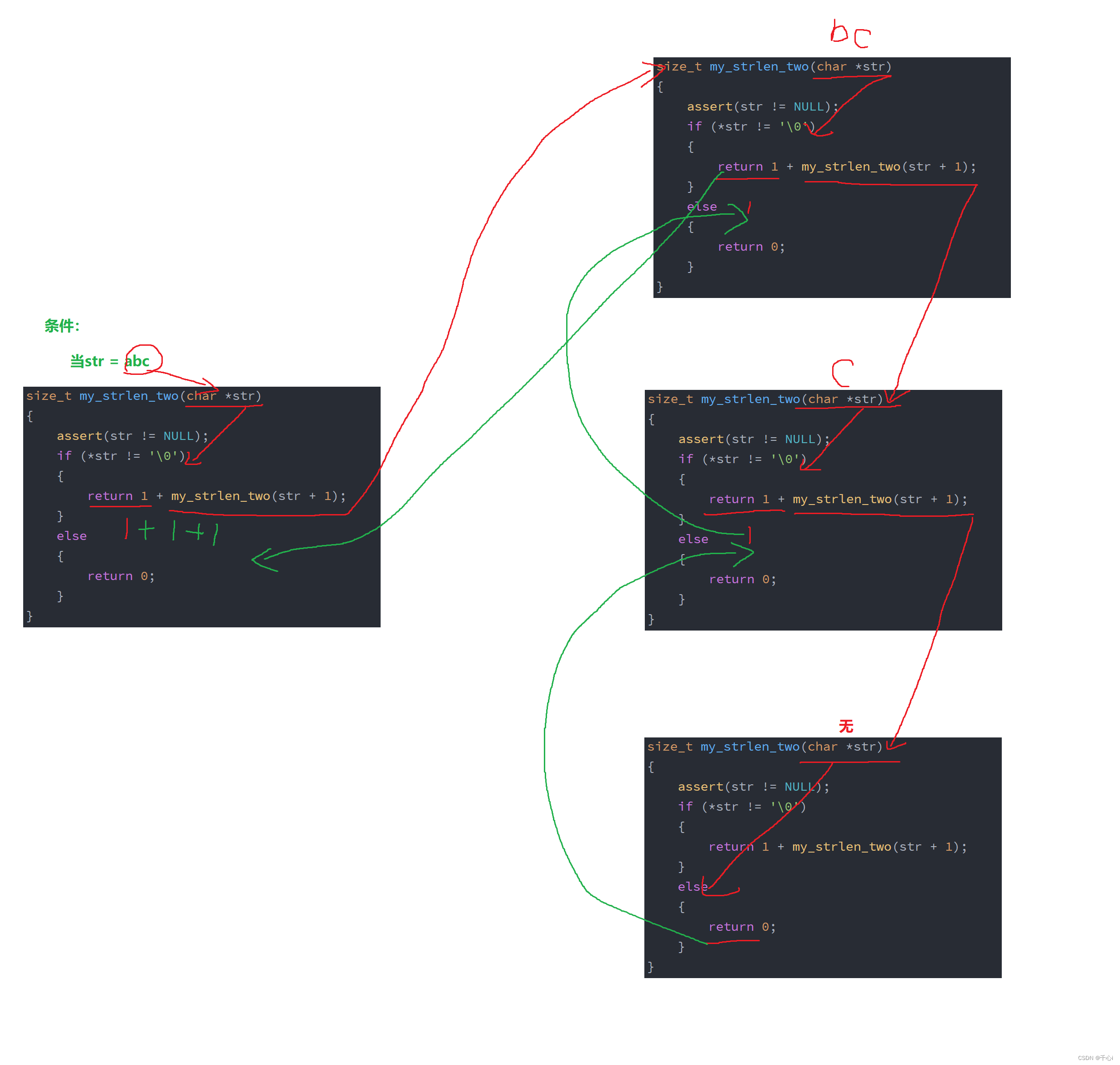Screen dimensions: 1120x1065
Task: Click the green arrowhead pointing left in left code block
Action: coord(262,560)
